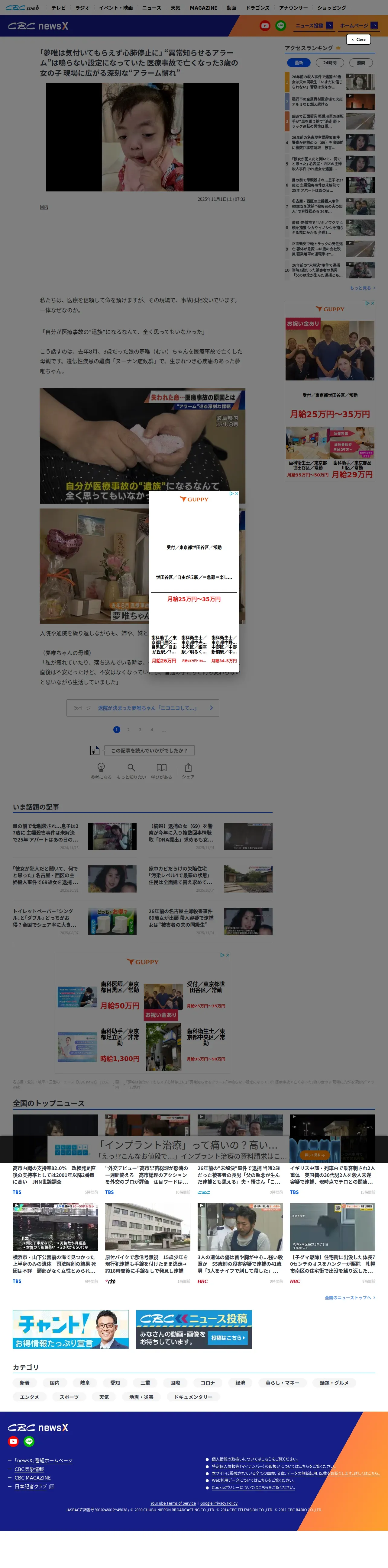The image size is (388, 1568).
Task: Open the ショッピング menu item
Action: point(331,8)
